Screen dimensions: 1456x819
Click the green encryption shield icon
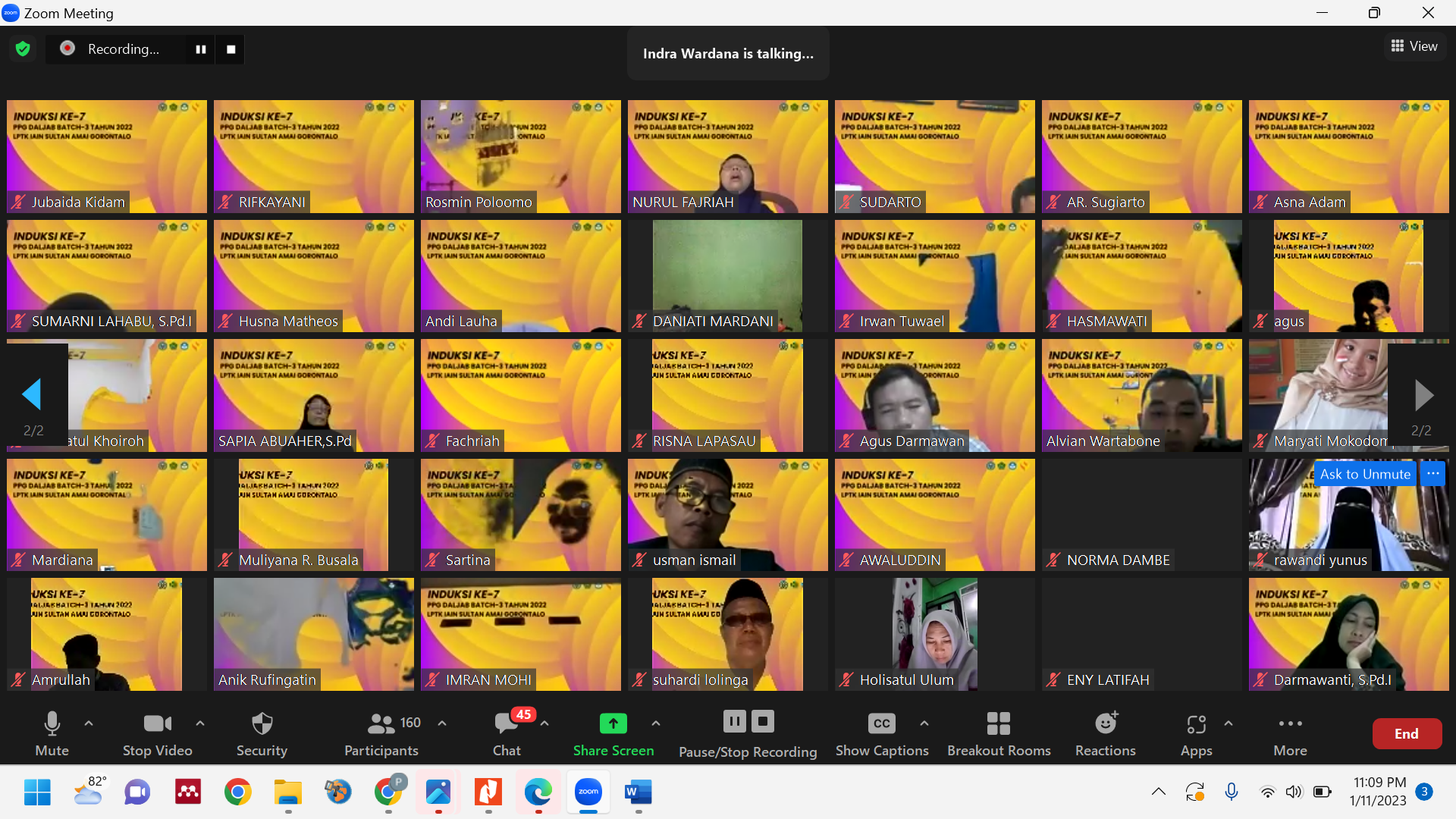[23, 49]
